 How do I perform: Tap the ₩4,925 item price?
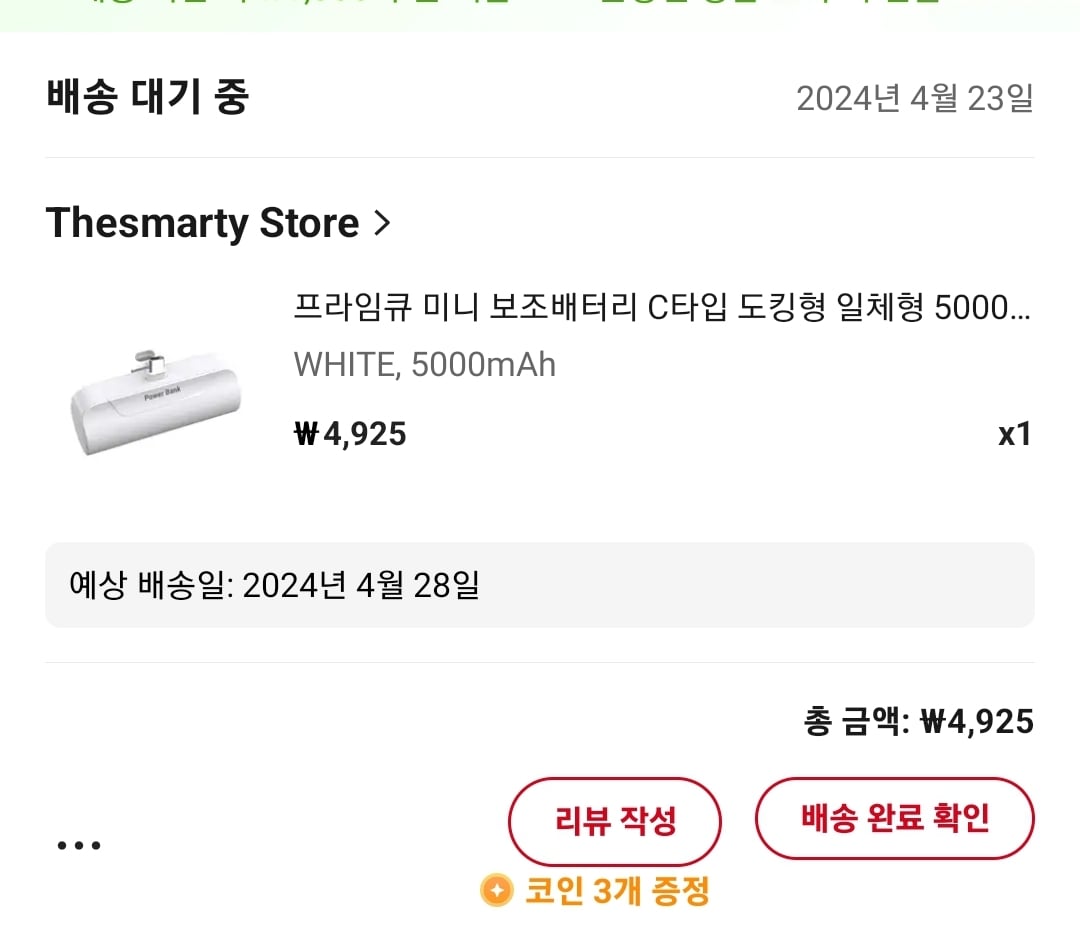click(350, 434)
